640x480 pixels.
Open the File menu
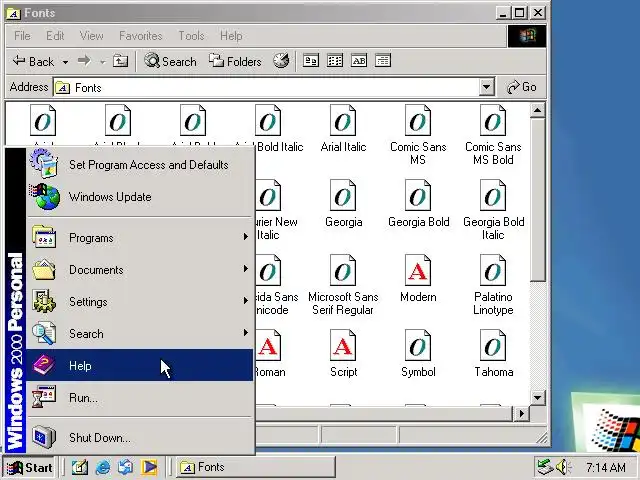point(22,36)
